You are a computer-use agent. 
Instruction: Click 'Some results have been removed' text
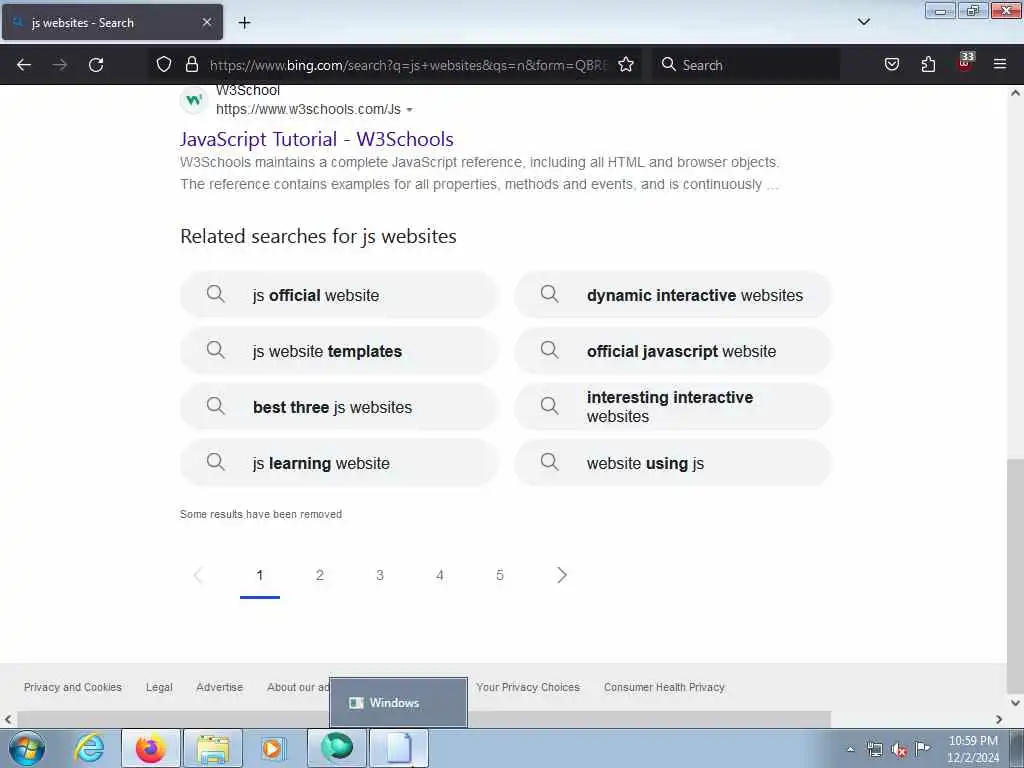261,514
